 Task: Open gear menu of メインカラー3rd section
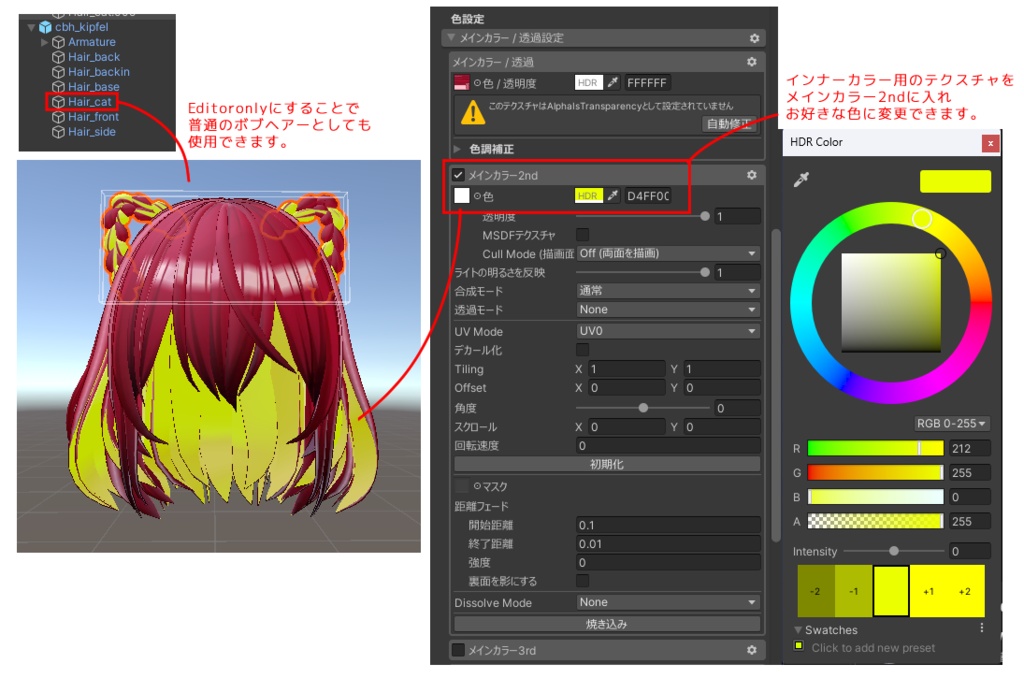pos(752,650)
